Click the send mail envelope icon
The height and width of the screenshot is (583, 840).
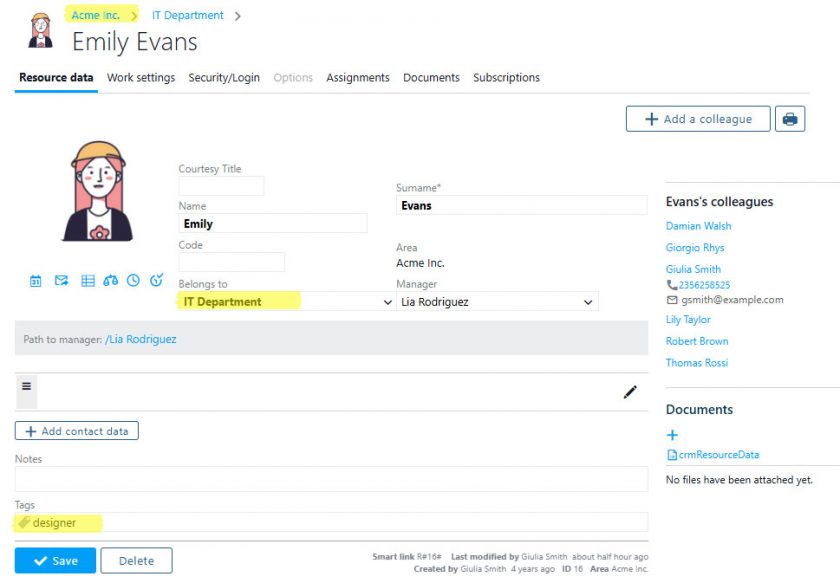[x=61, y=281]
